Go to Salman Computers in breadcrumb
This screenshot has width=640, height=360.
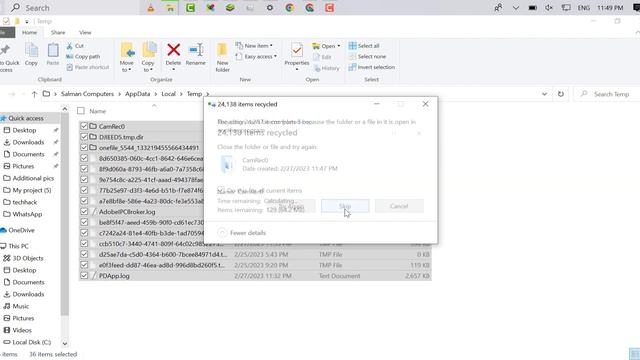pos(87,94)
